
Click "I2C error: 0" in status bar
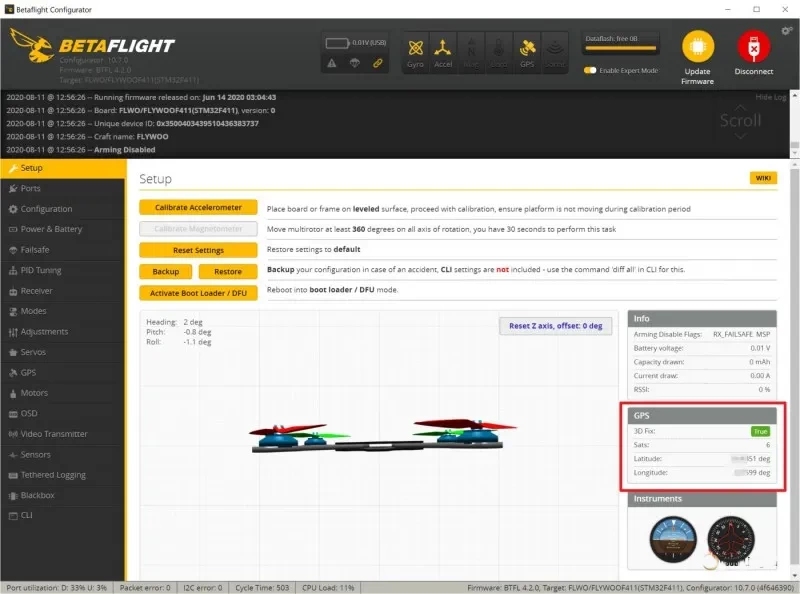click(203, 588)
